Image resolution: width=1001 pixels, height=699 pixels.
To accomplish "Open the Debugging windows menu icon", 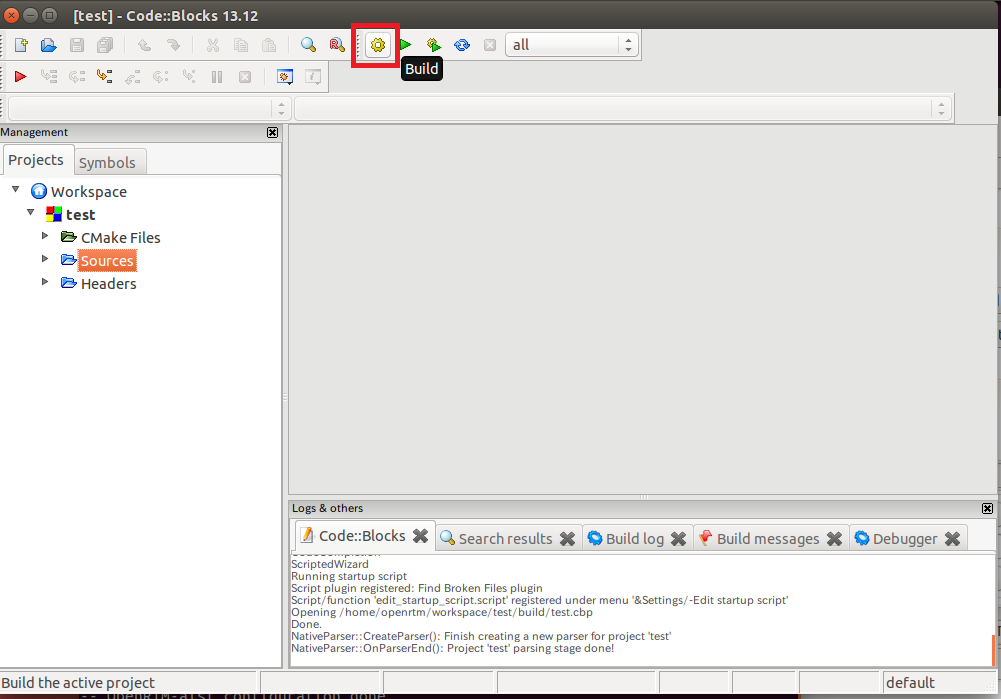I will [285, 77].
